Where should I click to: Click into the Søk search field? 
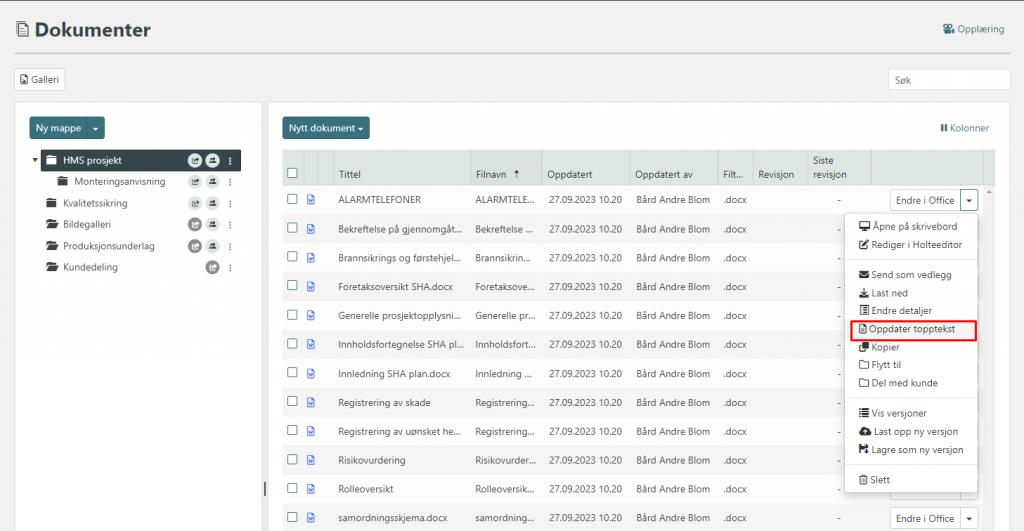click(948, 80)
